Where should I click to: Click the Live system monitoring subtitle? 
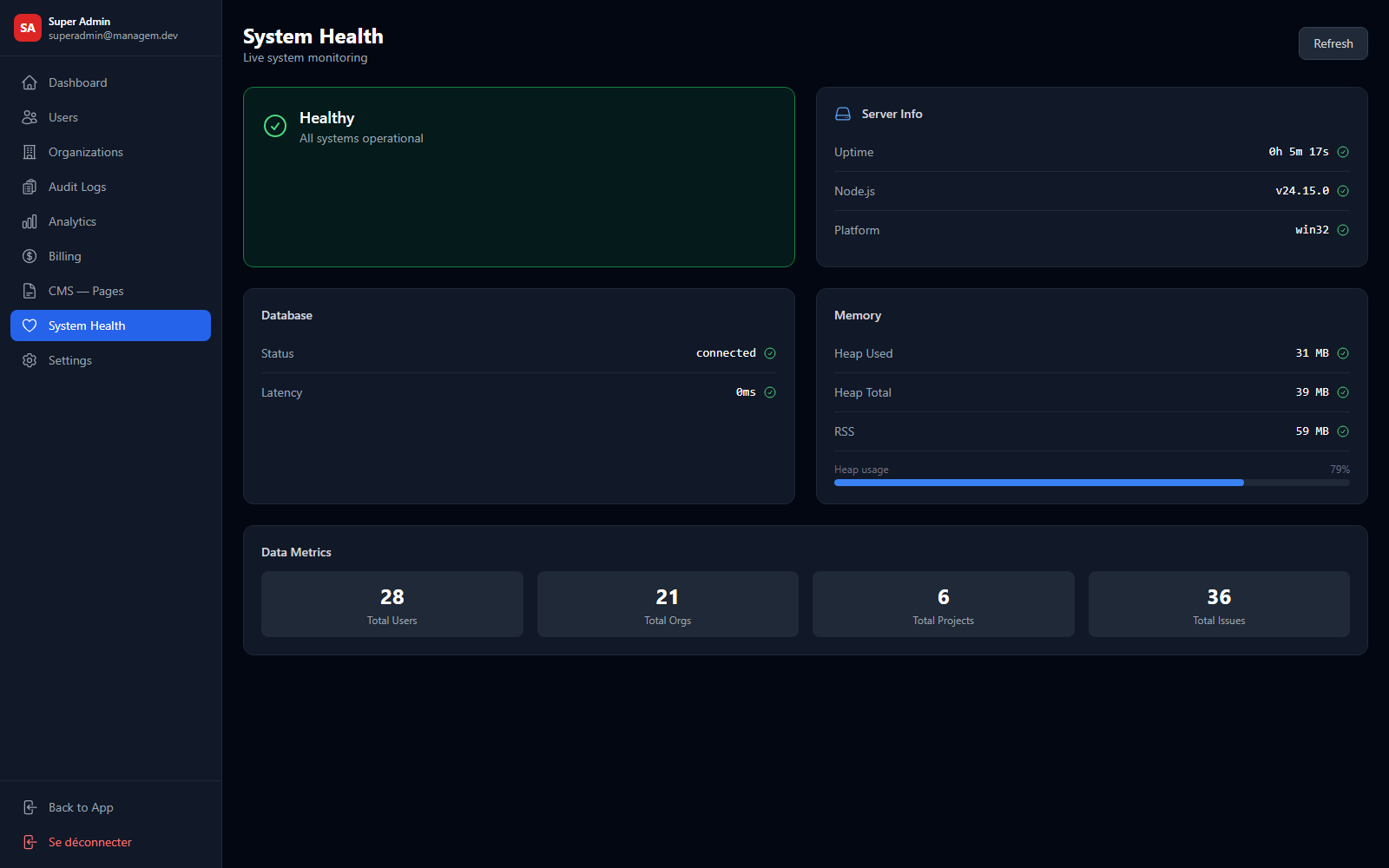pos(306,57)
